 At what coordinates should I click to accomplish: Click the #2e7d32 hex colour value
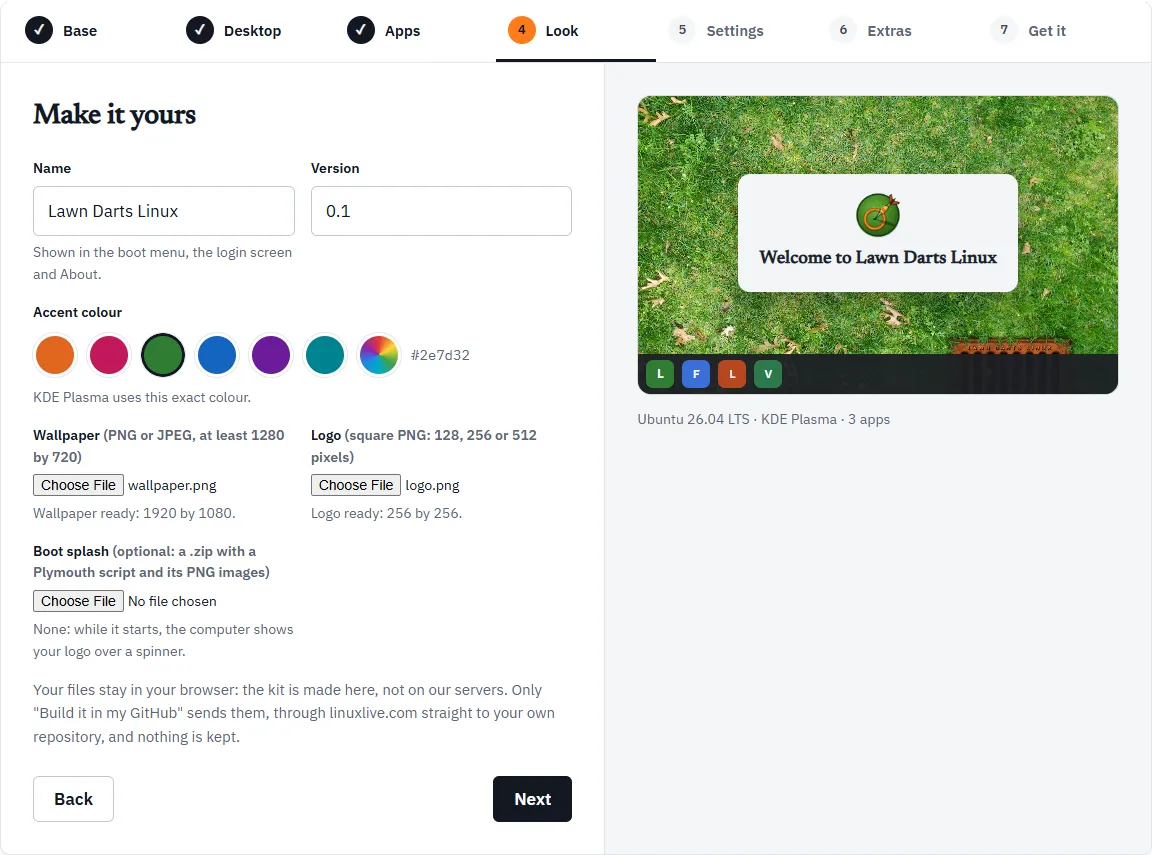click(440, 356)
